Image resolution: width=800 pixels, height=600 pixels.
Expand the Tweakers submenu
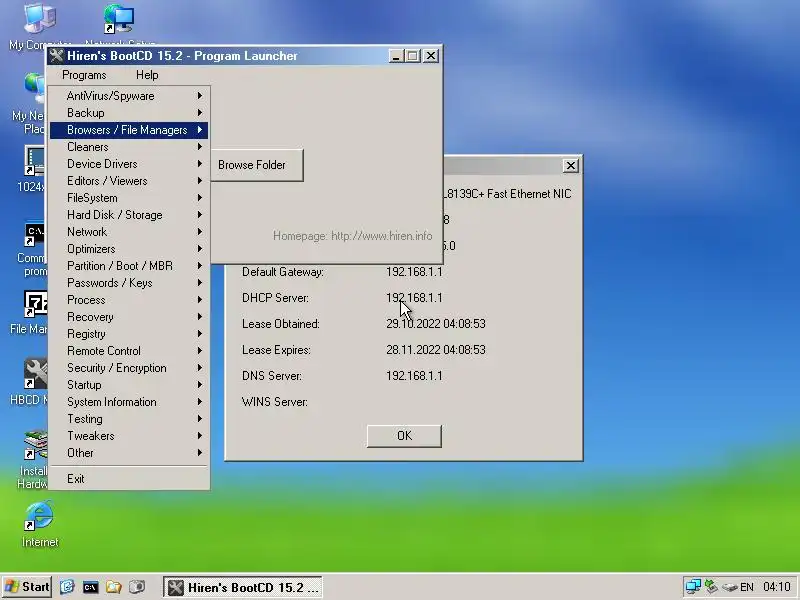[x=129, y=436]
